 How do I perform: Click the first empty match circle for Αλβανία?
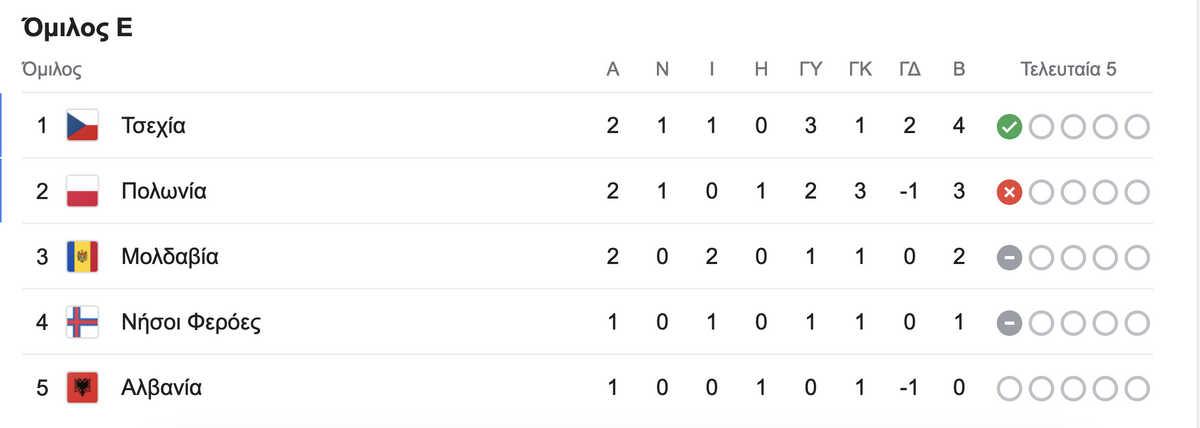coord(1009,387)
